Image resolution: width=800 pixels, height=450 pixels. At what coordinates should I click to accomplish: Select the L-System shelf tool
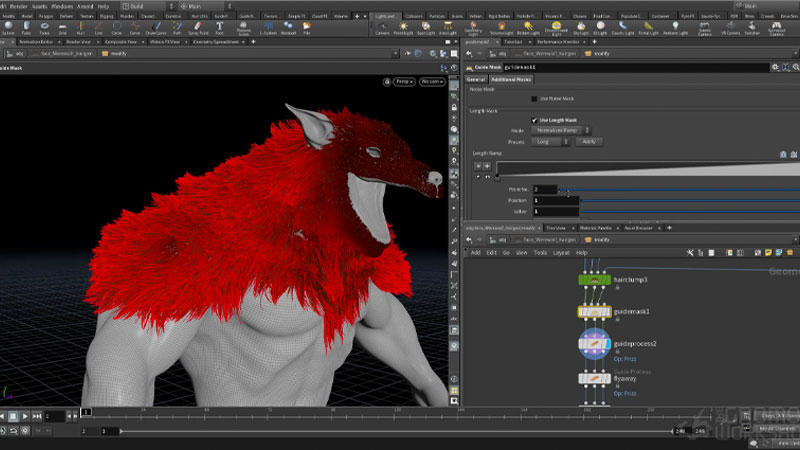[x=268, y=28]
